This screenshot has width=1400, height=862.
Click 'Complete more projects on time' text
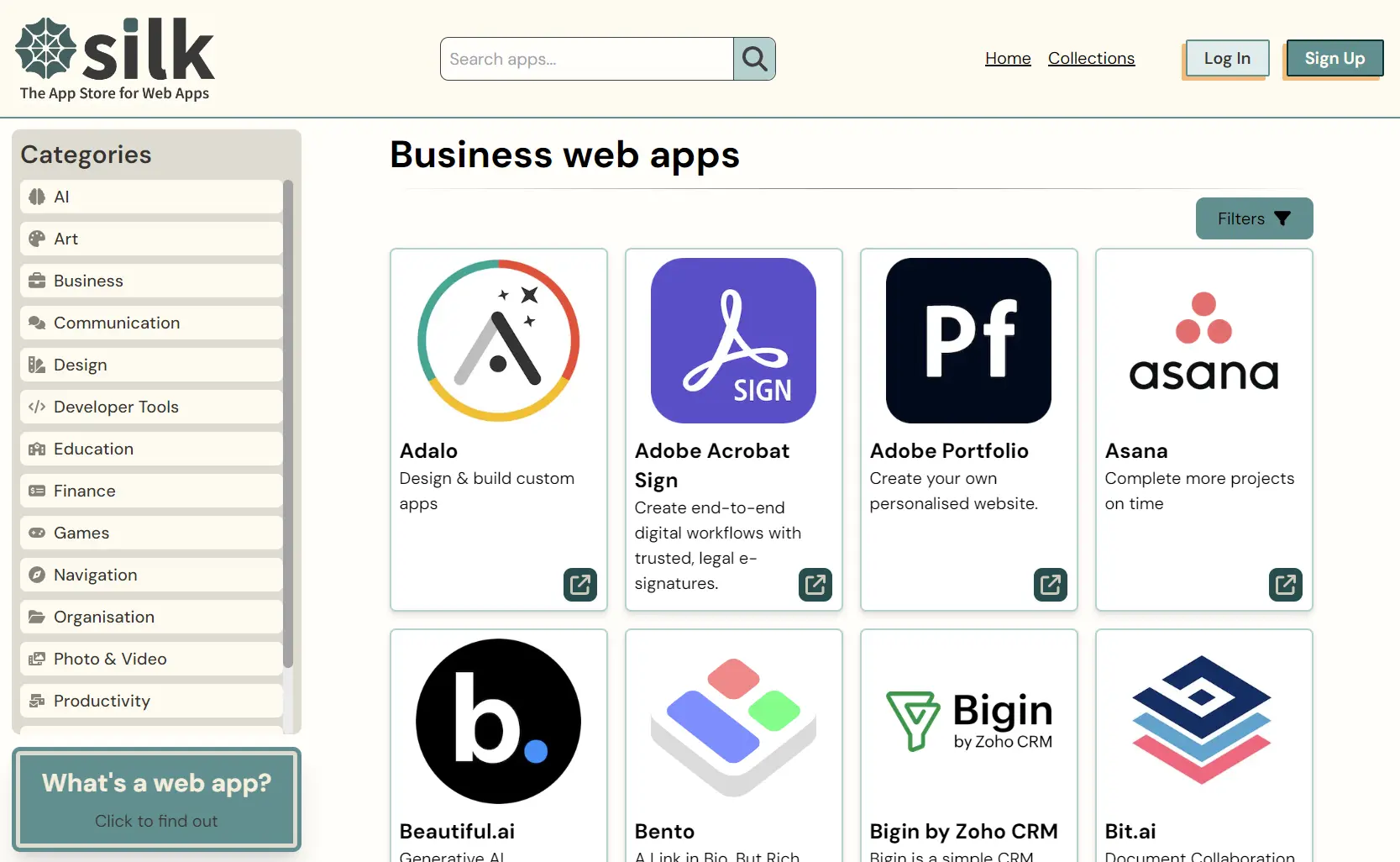coord(1199,491)
